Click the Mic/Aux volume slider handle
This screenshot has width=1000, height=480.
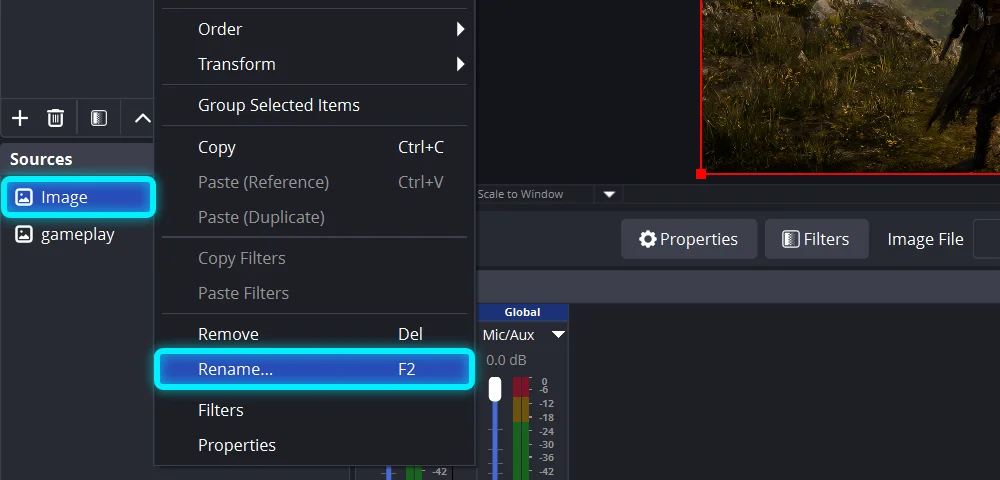495,389
